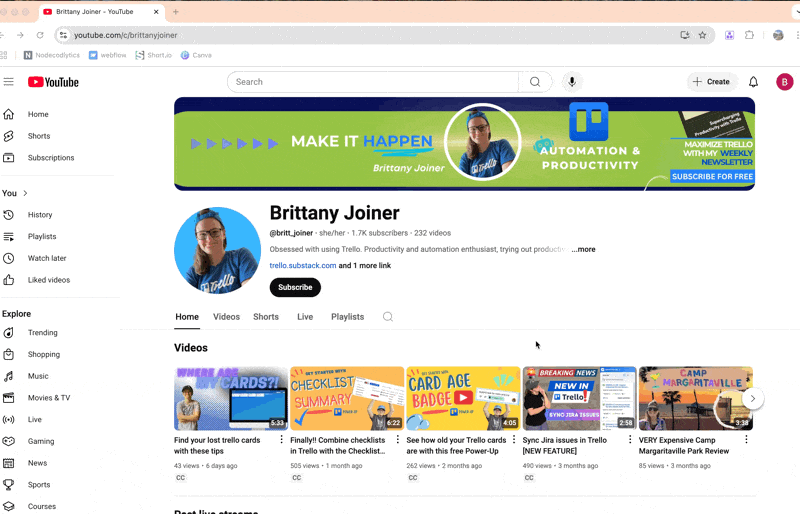Open options for Camp Margaritaville video
Image resolution: width=800 pixels, height=514 pixels.
pos(746,439)
